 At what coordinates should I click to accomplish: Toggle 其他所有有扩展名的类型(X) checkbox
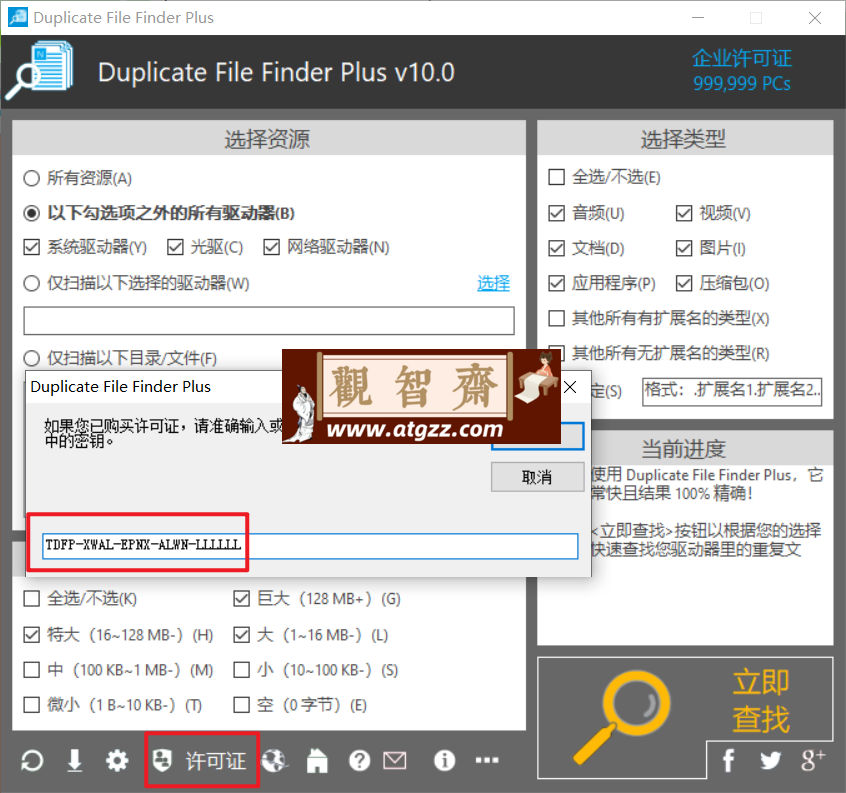[x=557, y=318]
